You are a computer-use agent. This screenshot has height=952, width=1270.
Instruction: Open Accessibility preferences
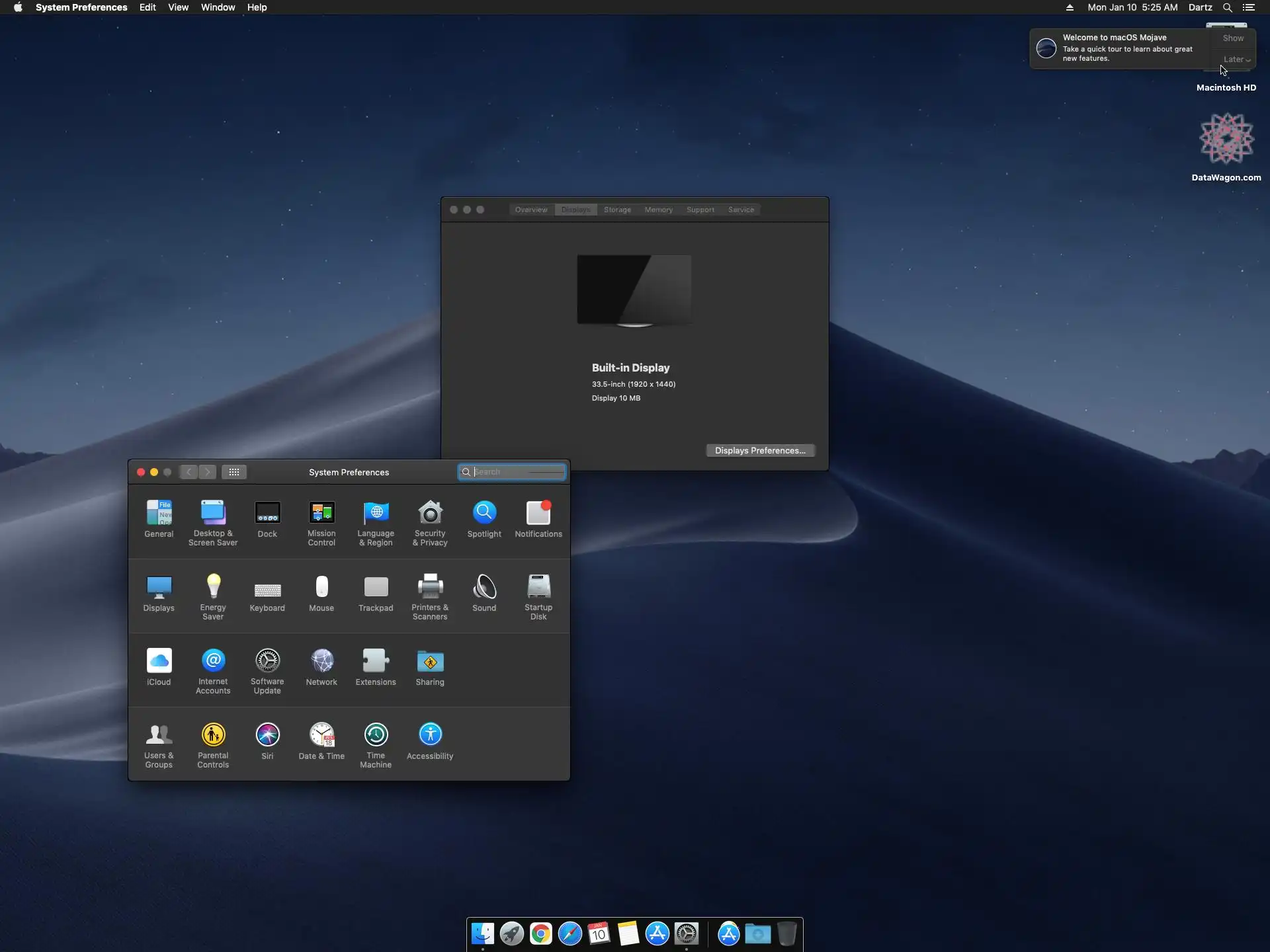430,735
